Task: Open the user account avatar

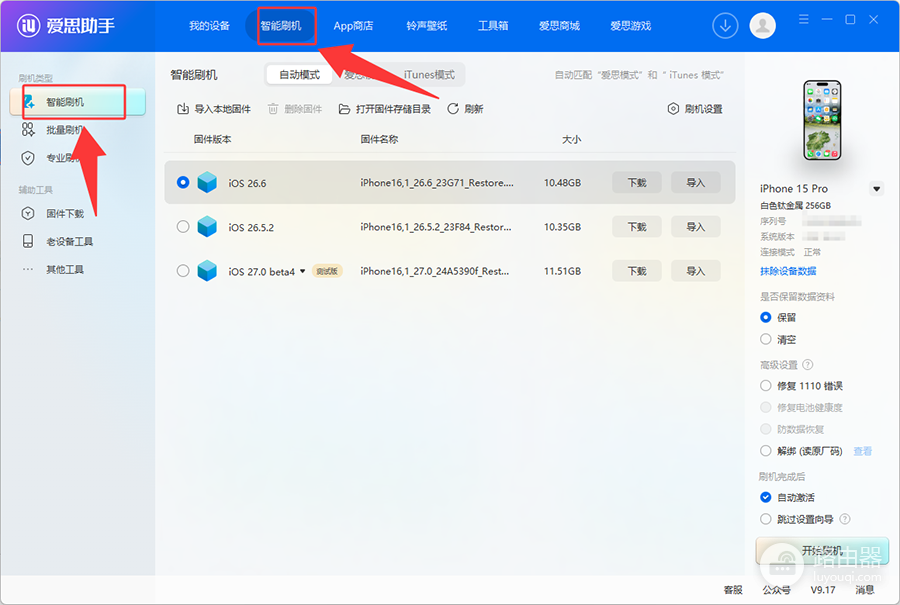Action: tap(762, 26)
